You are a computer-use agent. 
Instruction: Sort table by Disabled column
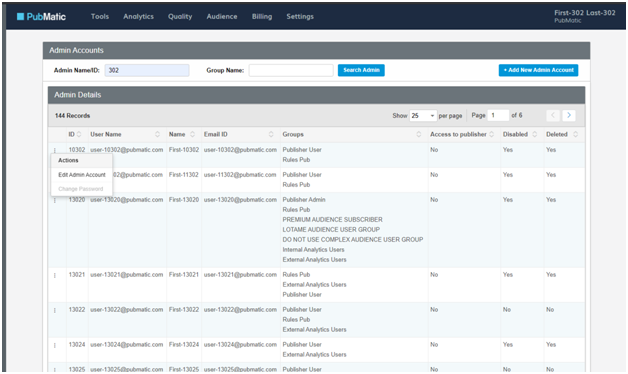pos(535,134)
